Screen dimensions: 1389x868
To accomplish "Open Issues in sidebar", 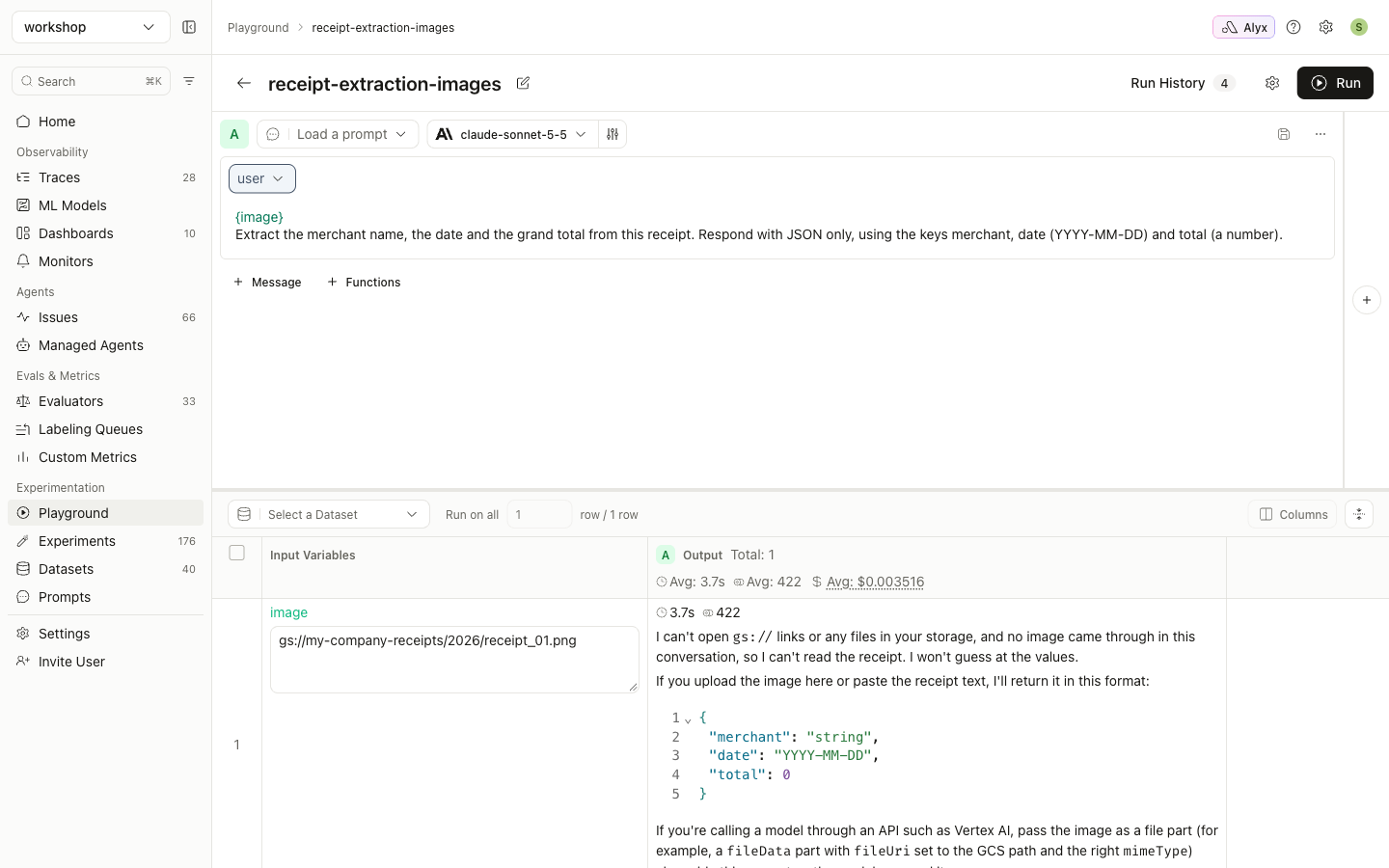I will pos(106,317).
